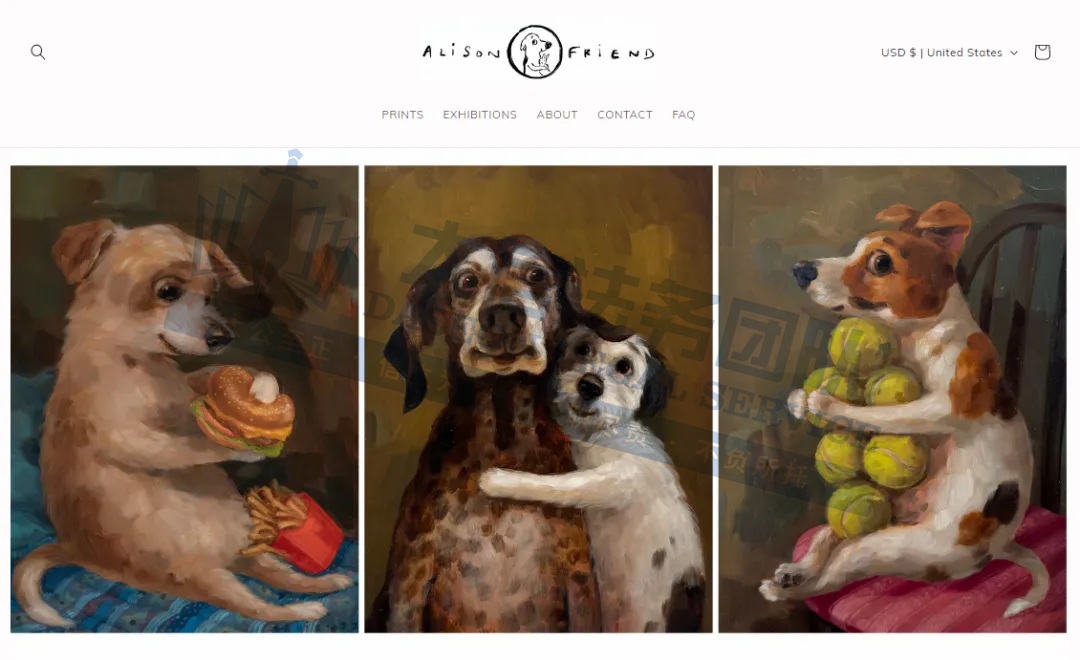Screen dimensions: 1080x660
Task: Open the dog with burger painting
Action: (185, 399)
